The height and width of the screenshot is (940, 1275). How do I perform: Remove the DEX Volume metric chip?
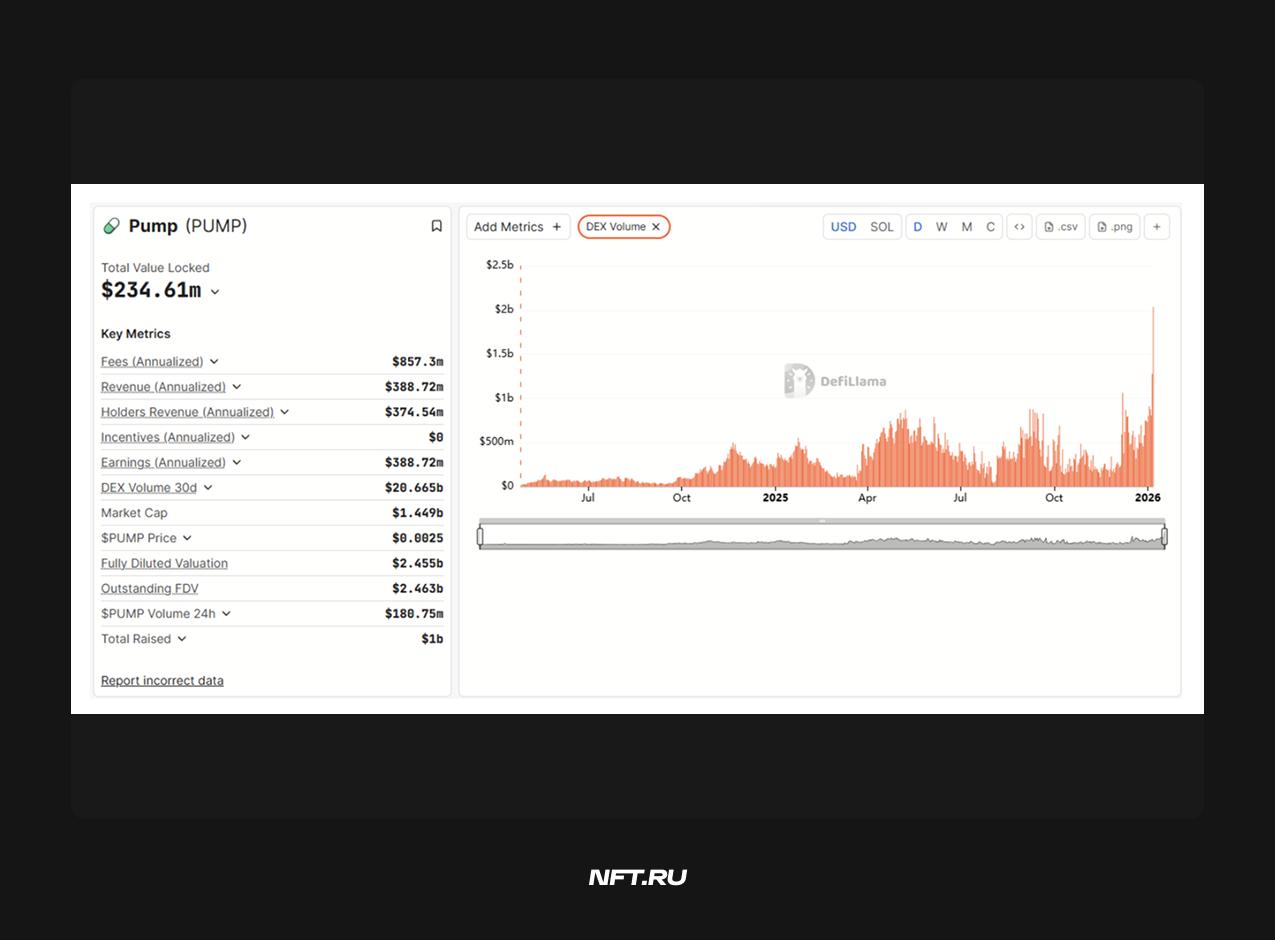[656, 227]
